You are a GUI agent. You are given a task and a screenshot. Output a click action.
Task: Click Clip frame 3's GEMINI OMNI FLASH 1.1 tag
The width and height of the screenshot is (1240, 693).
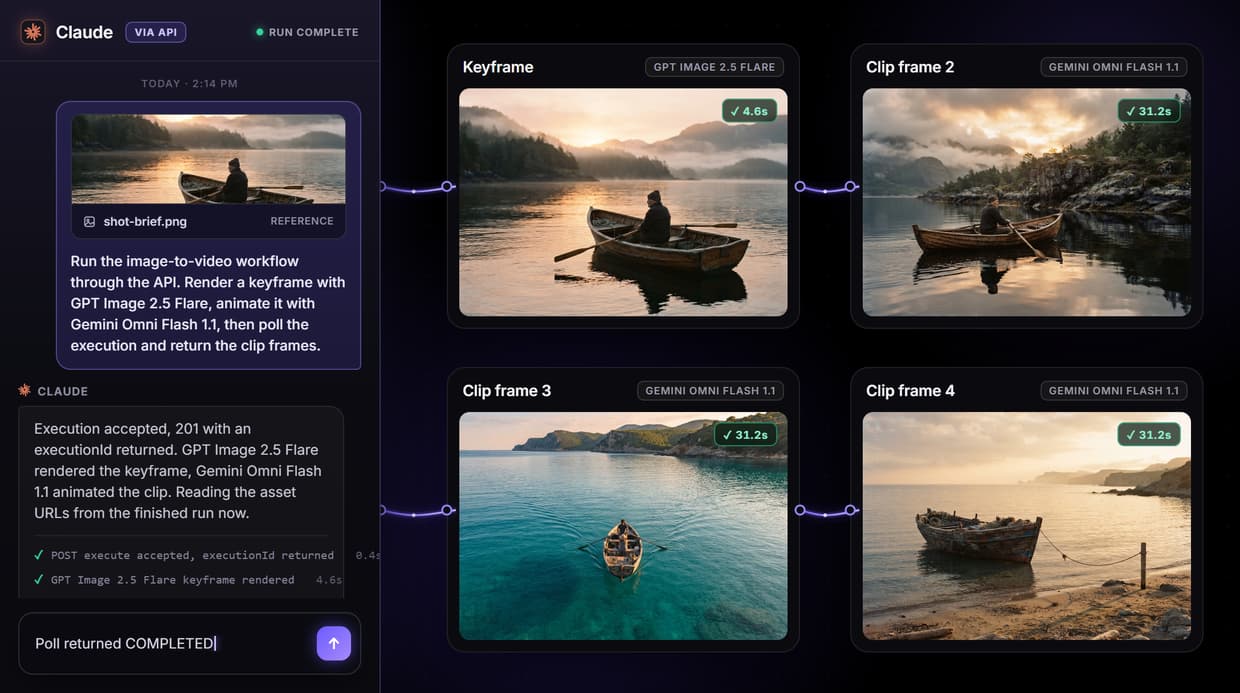point(710,390)
